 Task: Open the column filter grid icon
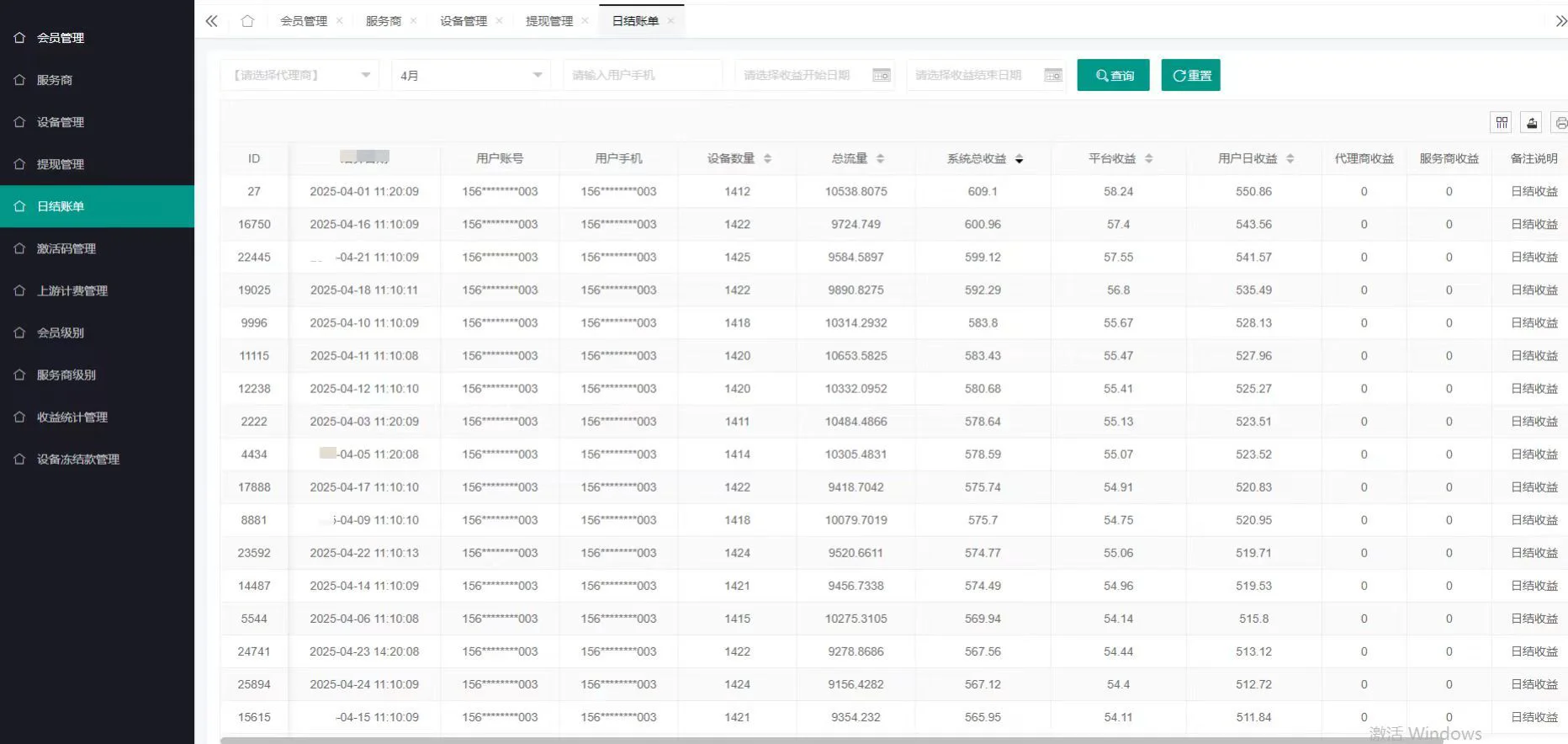1502,123
